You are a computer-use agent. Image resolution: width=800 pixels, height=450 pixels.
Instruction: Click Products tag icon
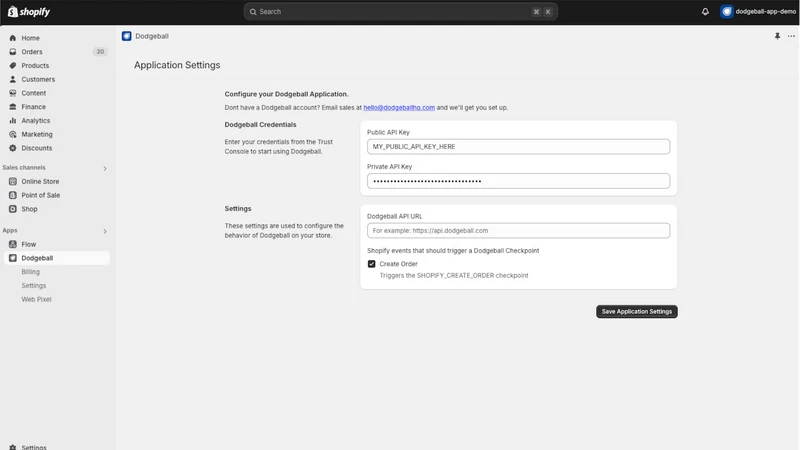(x=13, y=65)
